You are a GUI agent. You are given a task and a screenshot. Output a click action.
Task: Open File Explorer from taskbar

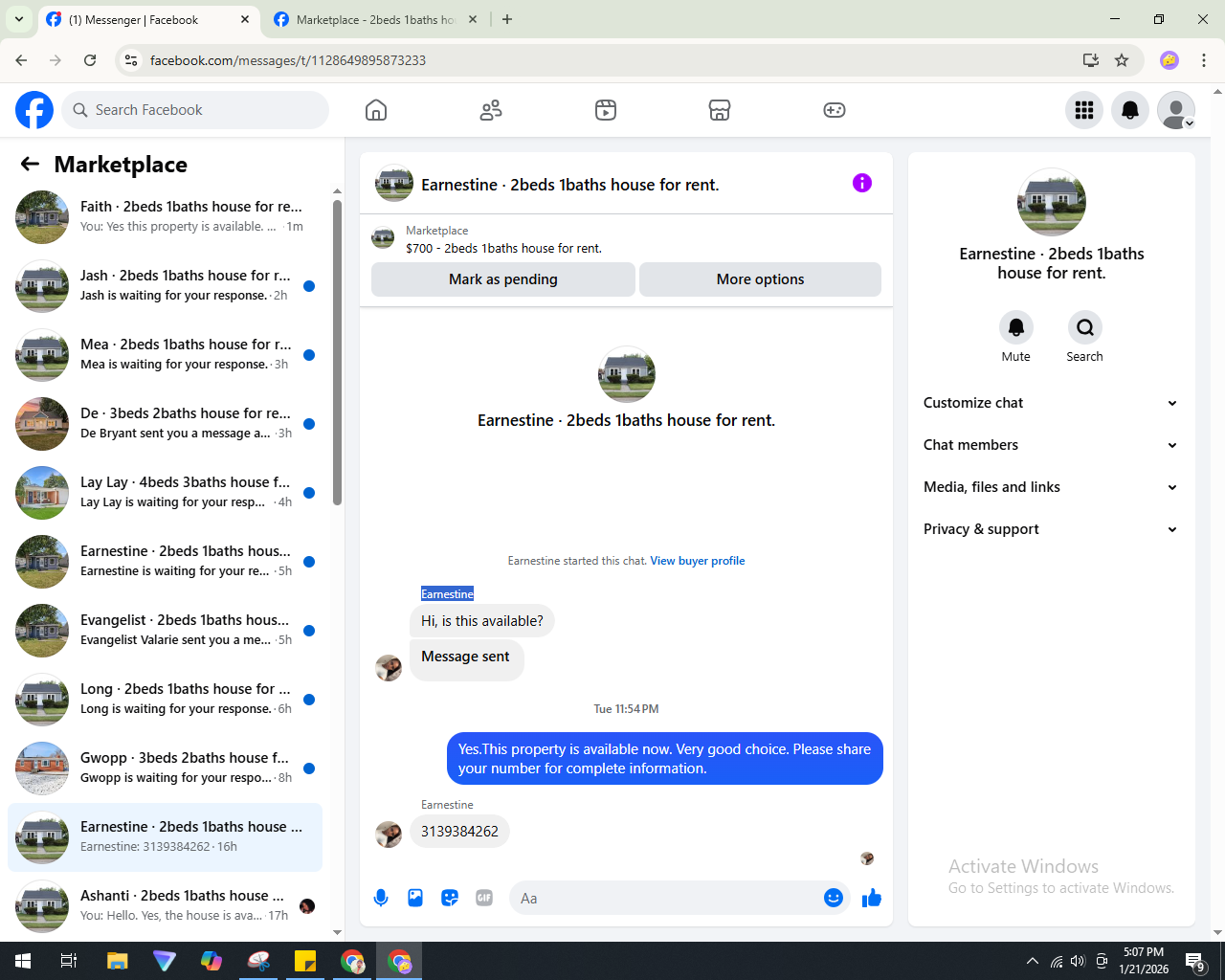(x=117, y=961)
